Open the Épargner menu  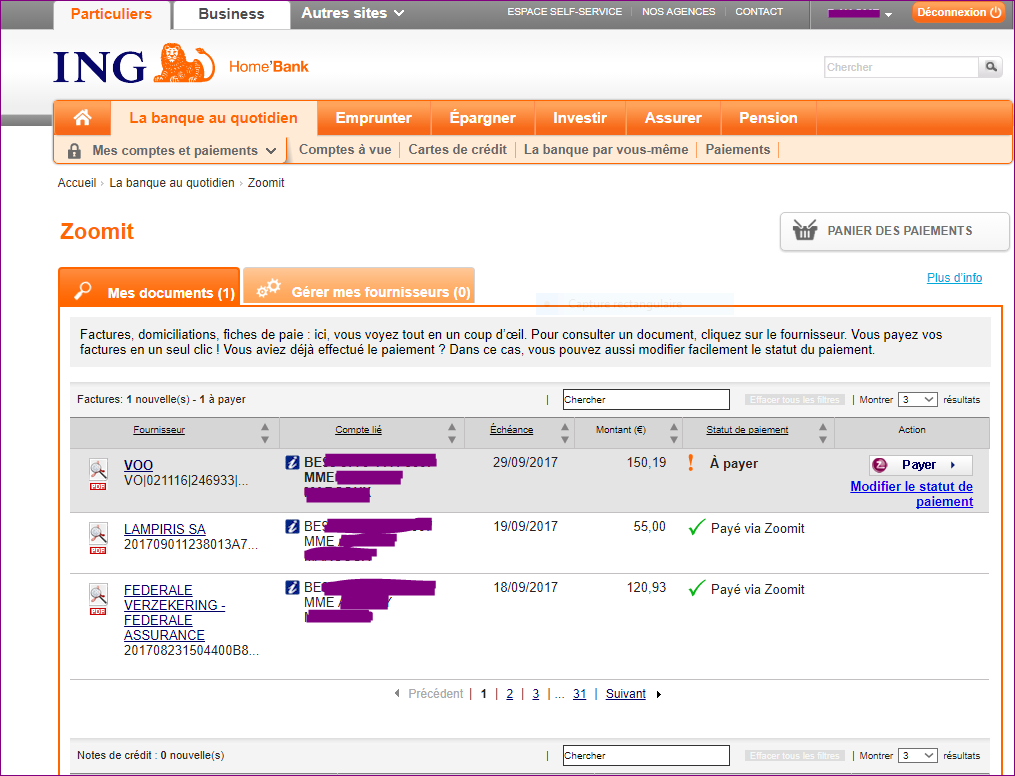(482, 118)
